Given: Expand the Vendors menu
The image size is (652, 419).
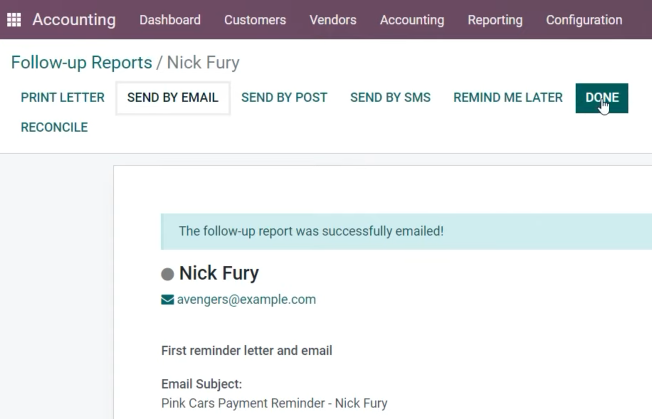Looking at the screenshot, I should pos(333,20).
